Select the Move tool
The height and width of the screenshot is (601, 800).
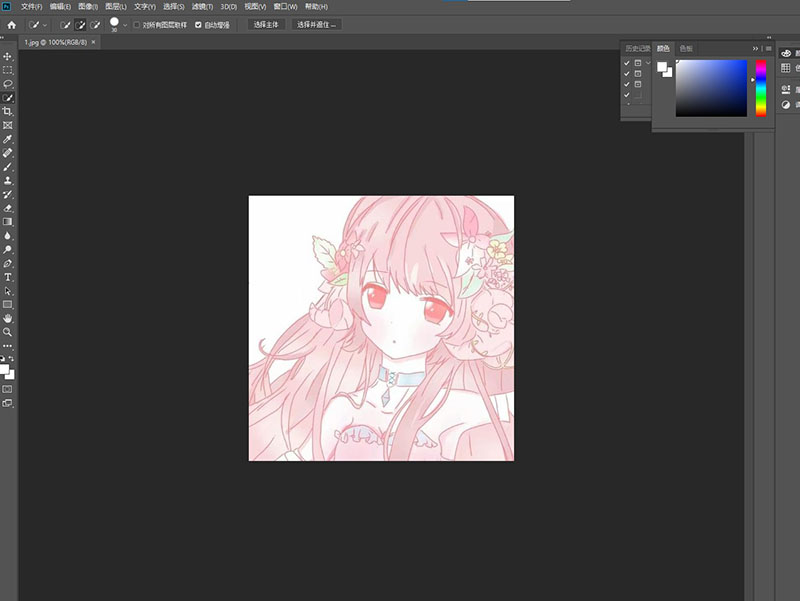coord(8,56)
